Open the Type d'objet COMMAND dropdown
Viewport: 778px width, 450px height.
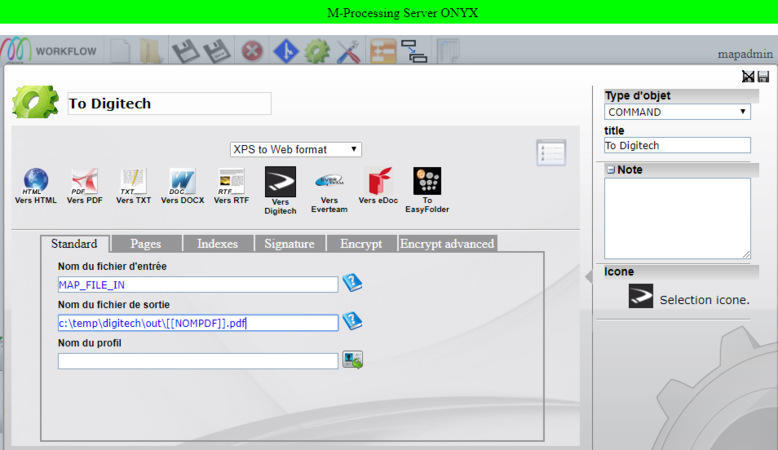(x=677, y=112)
